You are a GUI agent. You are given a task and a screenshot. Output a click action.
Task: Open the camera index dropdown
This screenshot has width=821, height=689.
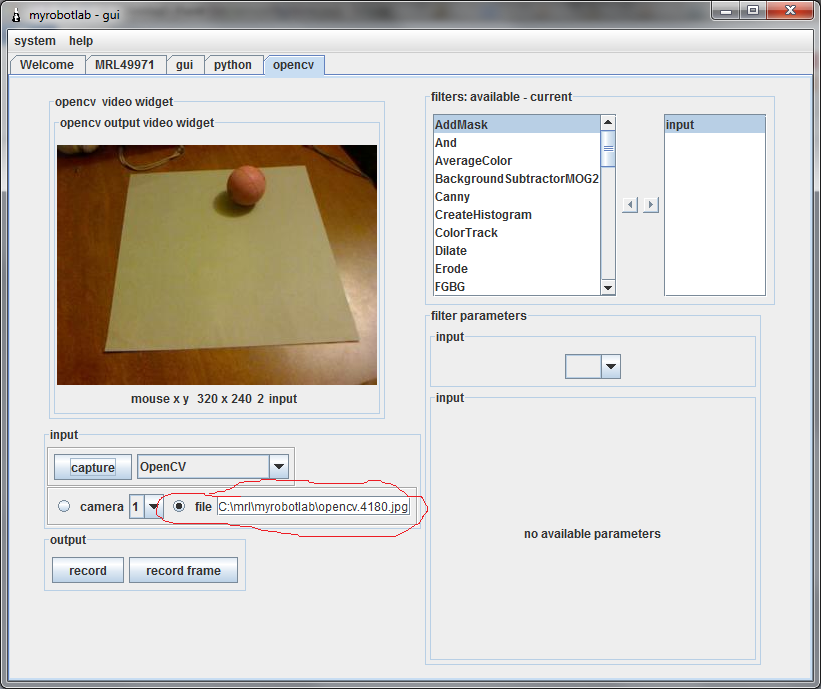pyautogui.click(x=152, y=506)
